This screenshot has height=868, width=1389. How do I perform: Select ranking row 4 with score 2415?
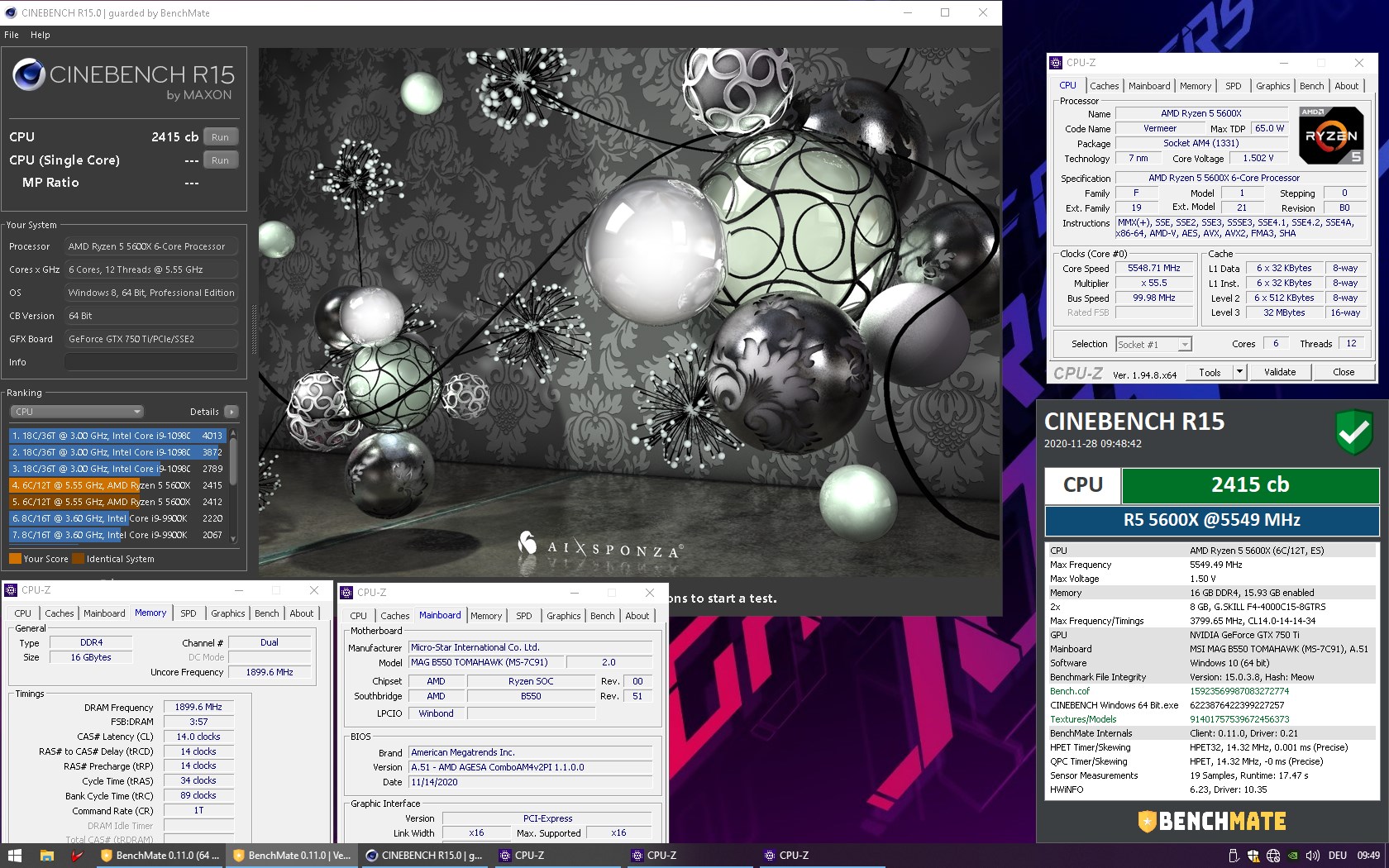pyautogui.click(x=118, y=485)
